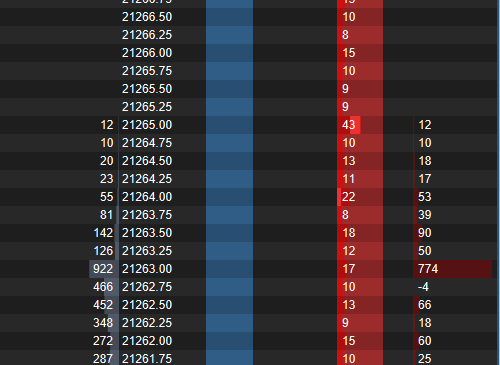Select price 21265.75

pyautogui.click(x=147, y=71)
